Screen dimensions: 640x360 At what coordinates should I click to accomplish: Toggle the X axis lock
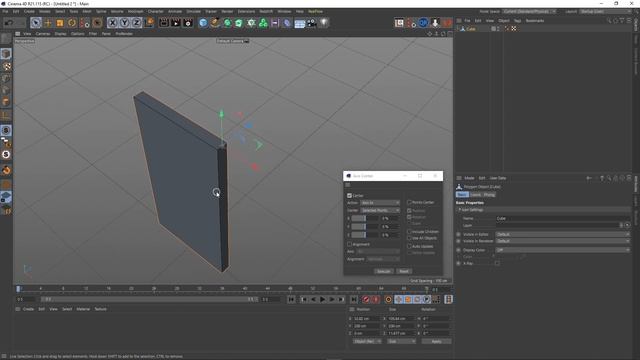[x=112, y=23]
